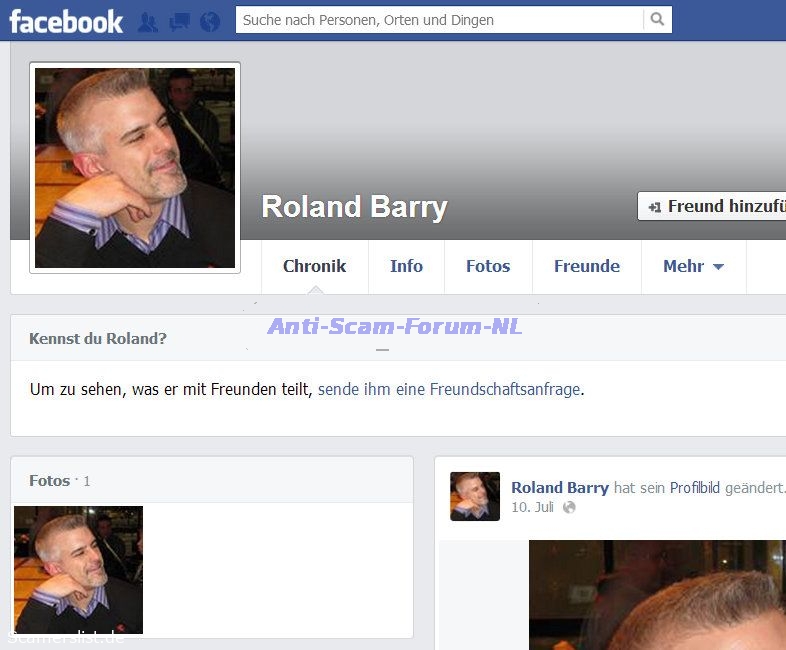Open the friend requests icon
The height and width of the screenshot is (650, 786).
148,22
